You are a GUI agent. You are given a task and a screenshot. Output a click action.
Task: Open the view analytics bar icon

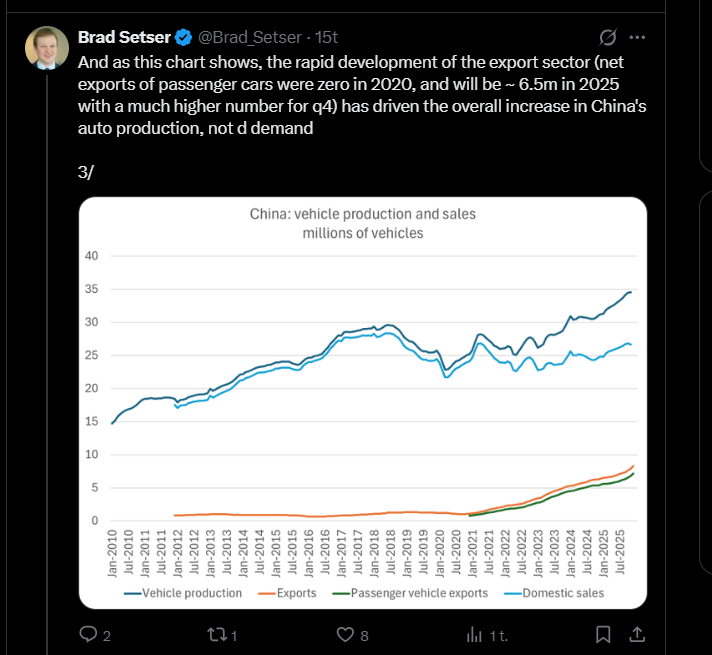(475, 634)
